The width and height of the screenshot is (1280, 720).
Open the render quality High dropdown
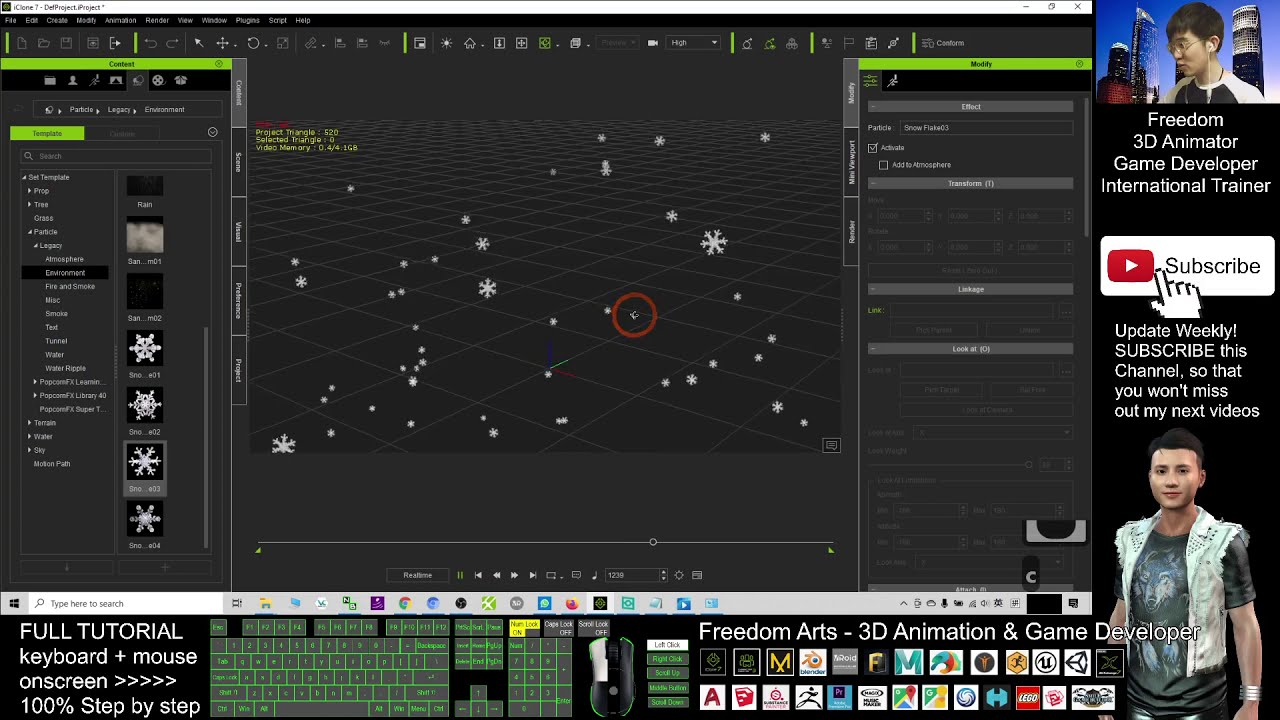694,43
